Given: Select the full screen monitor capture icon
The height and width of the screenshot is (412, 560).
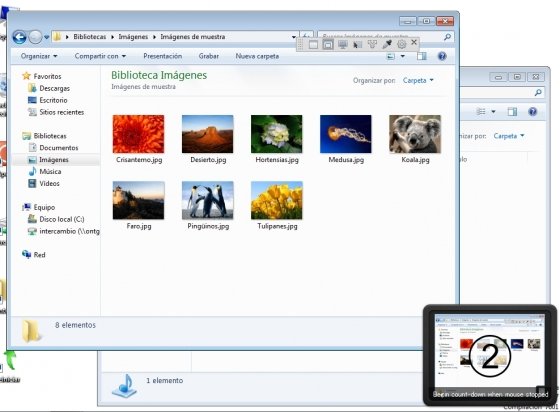Looking at the screenshot, I should click(x=343, y=45).
